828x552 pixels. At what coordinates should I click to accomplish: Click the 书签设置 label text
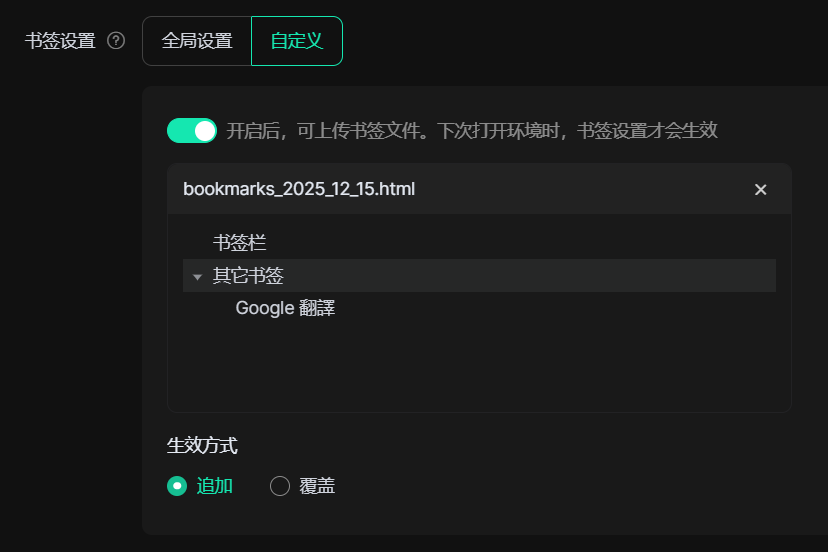tap(60, 41)
